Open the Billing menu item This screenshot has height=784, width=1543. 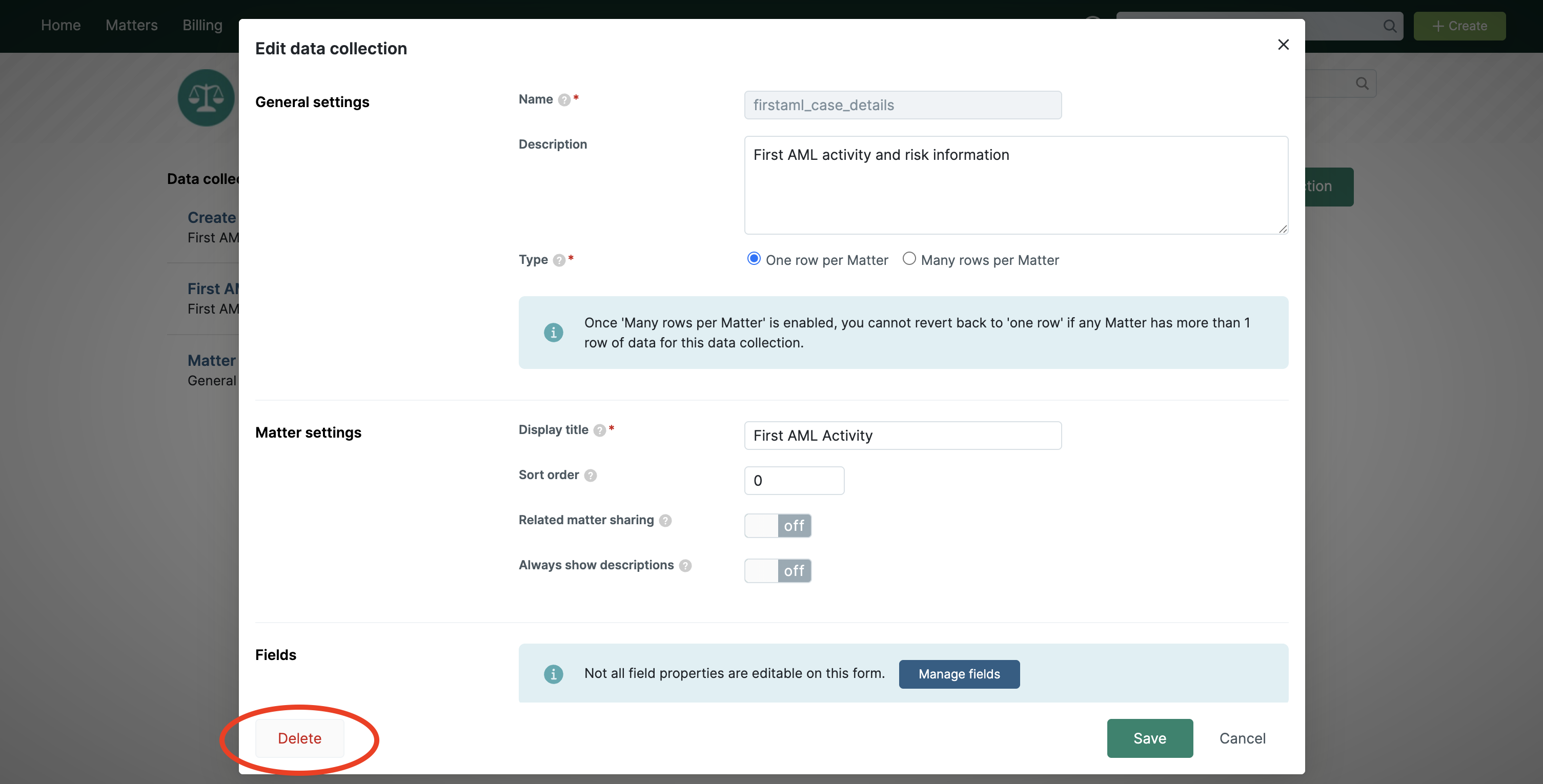(202, 25)
